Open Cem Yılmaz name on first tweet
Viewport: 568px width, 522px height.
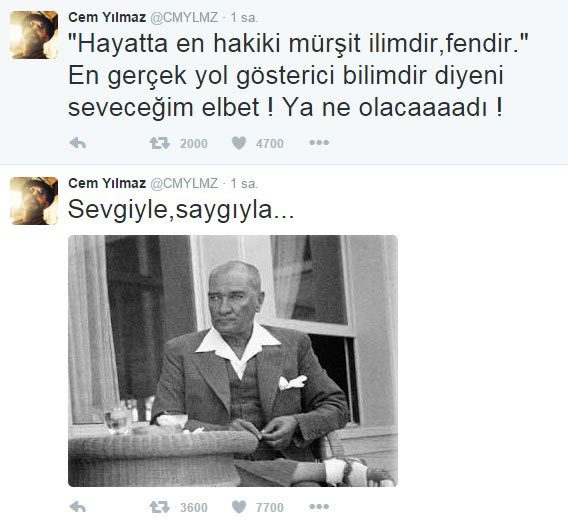coord(107,17)
